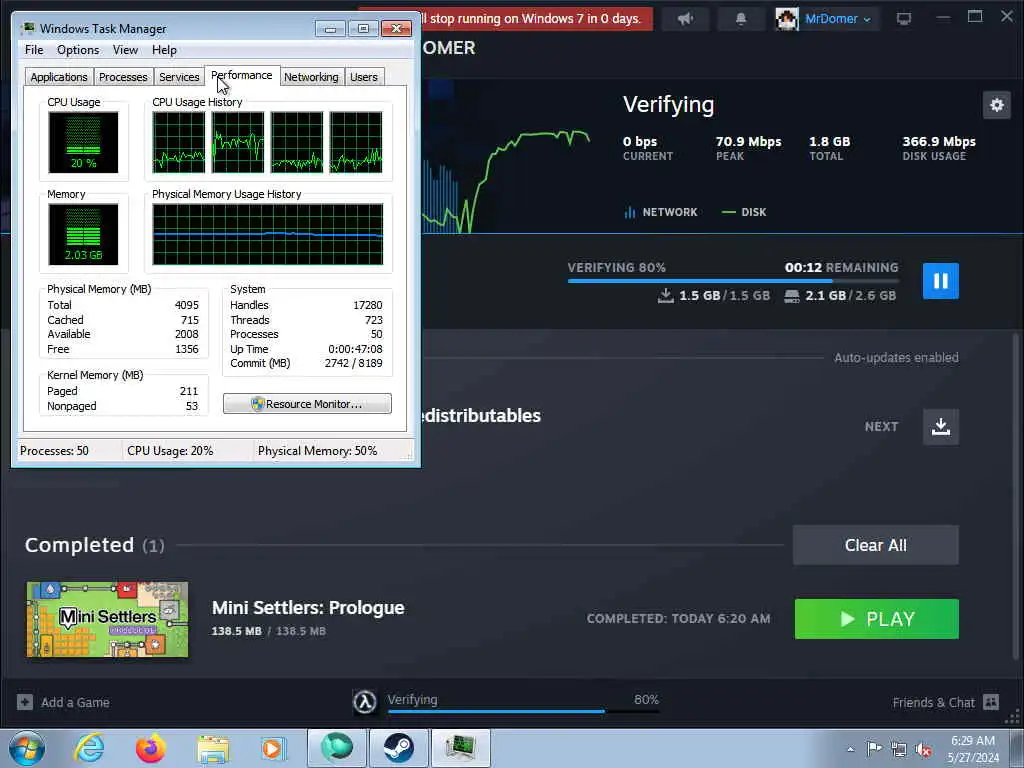Open Windows Explorer from the taskbar
Image resolution: width=1024 pixels, height=768 pixels.
[x=213, y=749]
